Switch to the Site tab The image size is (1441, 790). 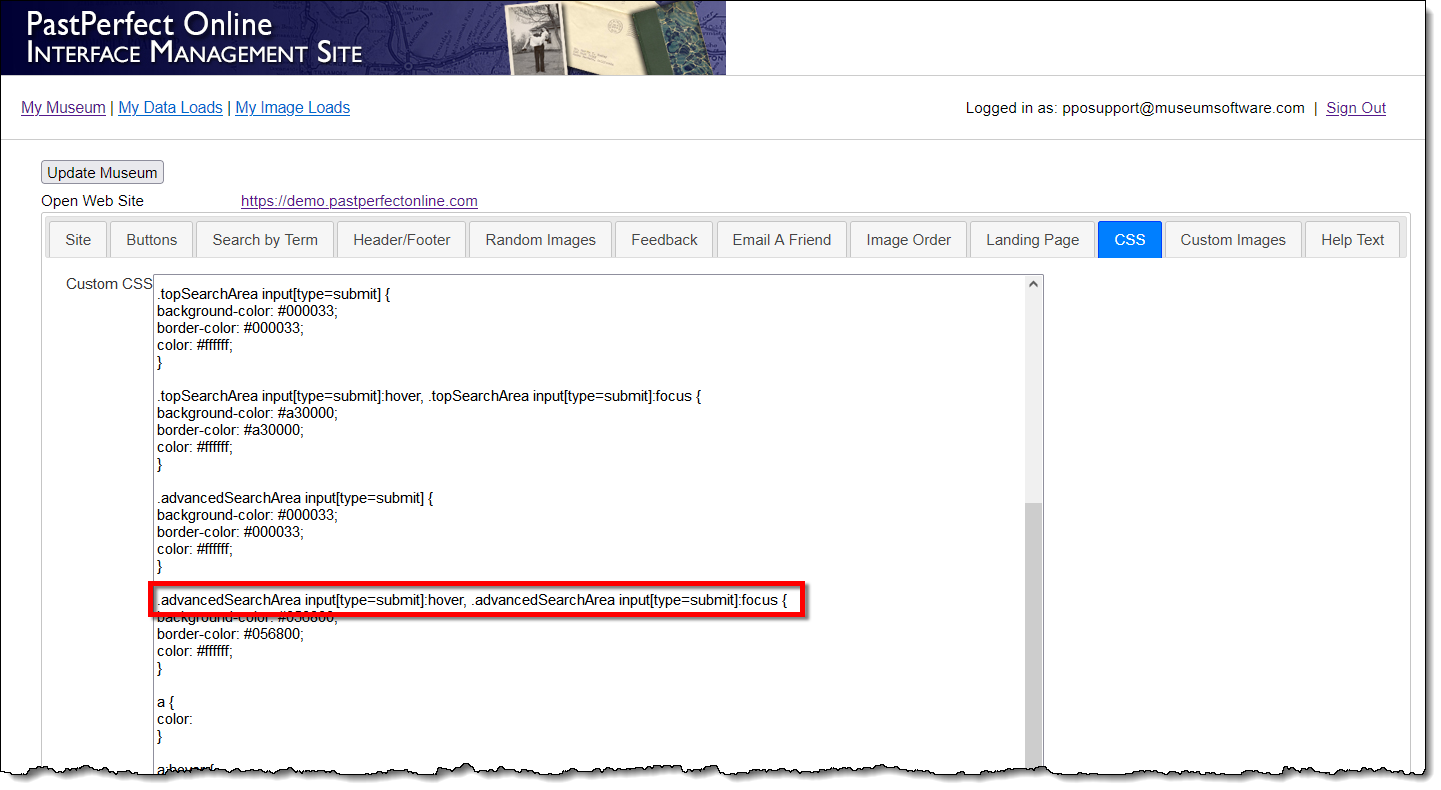click(78, 240)
